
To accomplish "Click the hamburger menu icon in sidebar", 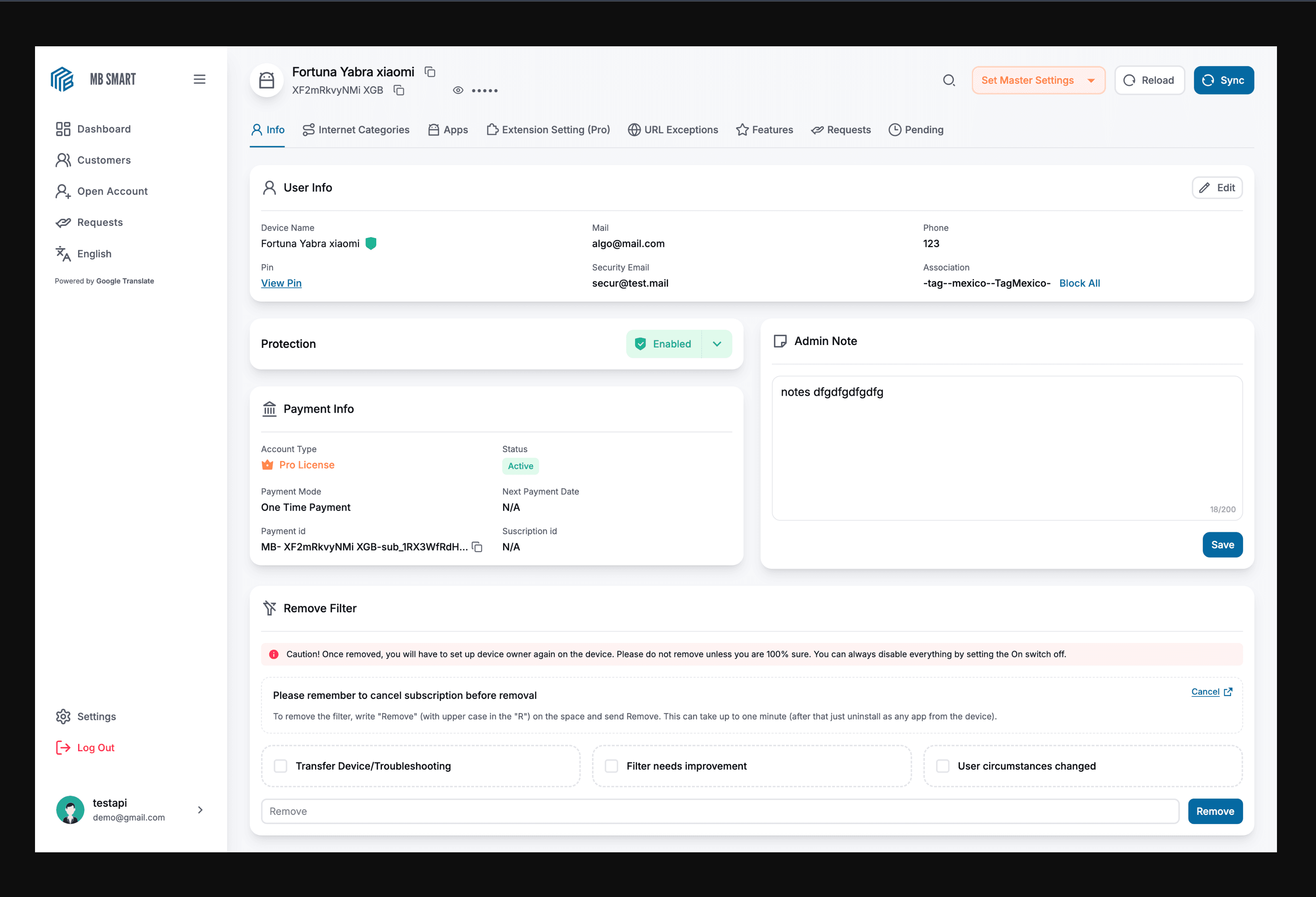I will coord(199,79).
